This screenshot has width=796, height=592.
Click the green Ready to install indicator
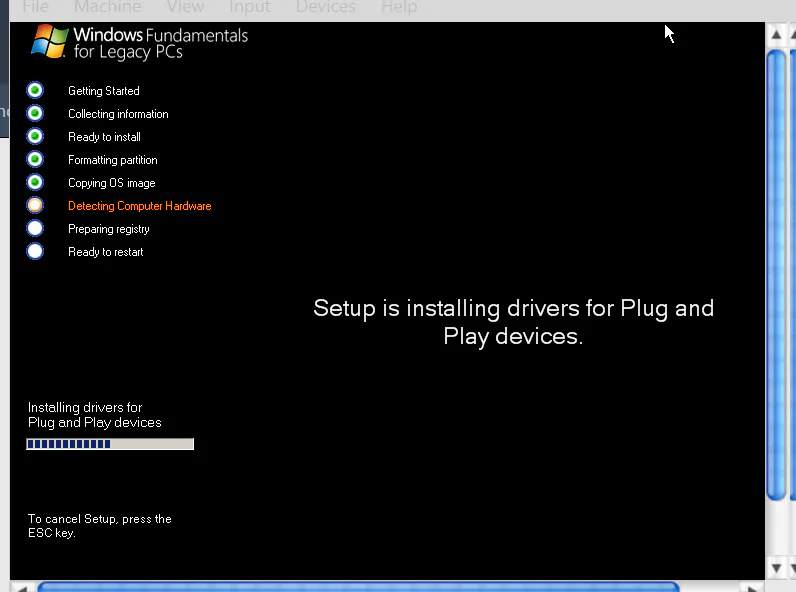pos(35,136)
